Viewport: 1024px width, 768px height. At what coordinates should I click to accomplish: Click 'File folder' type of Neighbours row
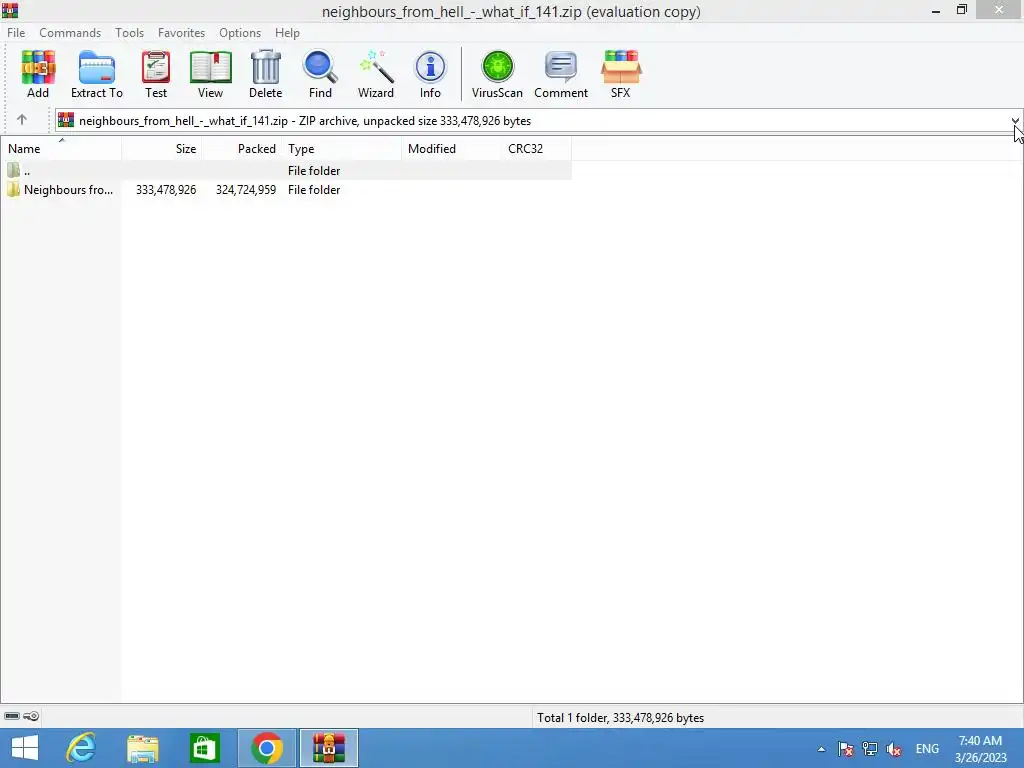tap(314, 190)
